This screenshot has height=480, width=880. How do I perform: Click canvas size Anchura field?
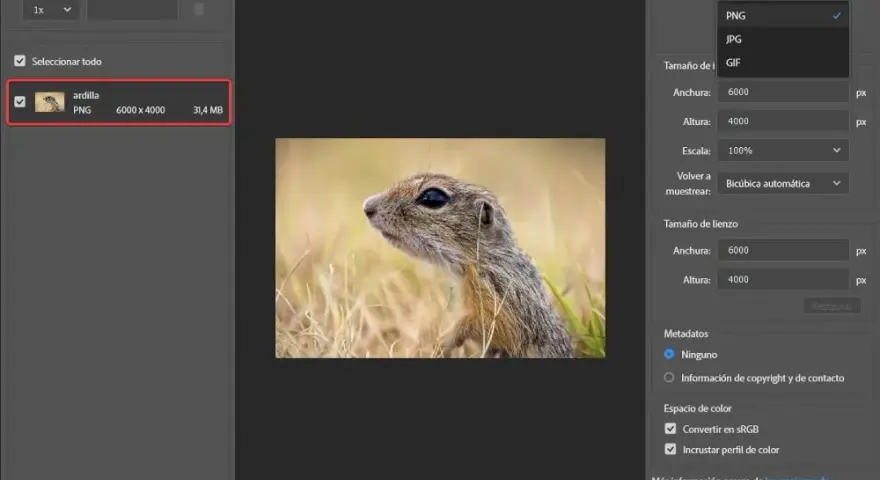pyautogui.click(x=783, y=250)
